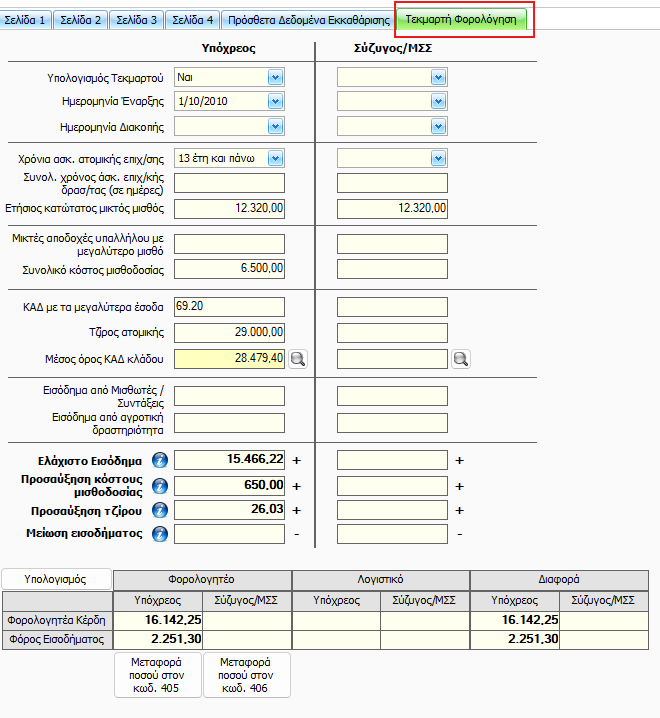Expand Υπολογισμός Τεκμαρτού dropdown for Σύζυγος/ΜΣΣ
This screenshot has height=718, width=660.
(x=438, y=77)
